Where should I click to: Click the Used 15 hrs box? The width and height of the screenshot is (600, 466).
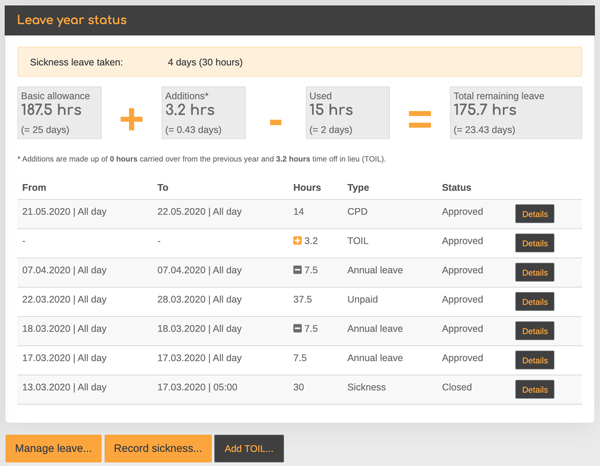click(x=347, y=112)
